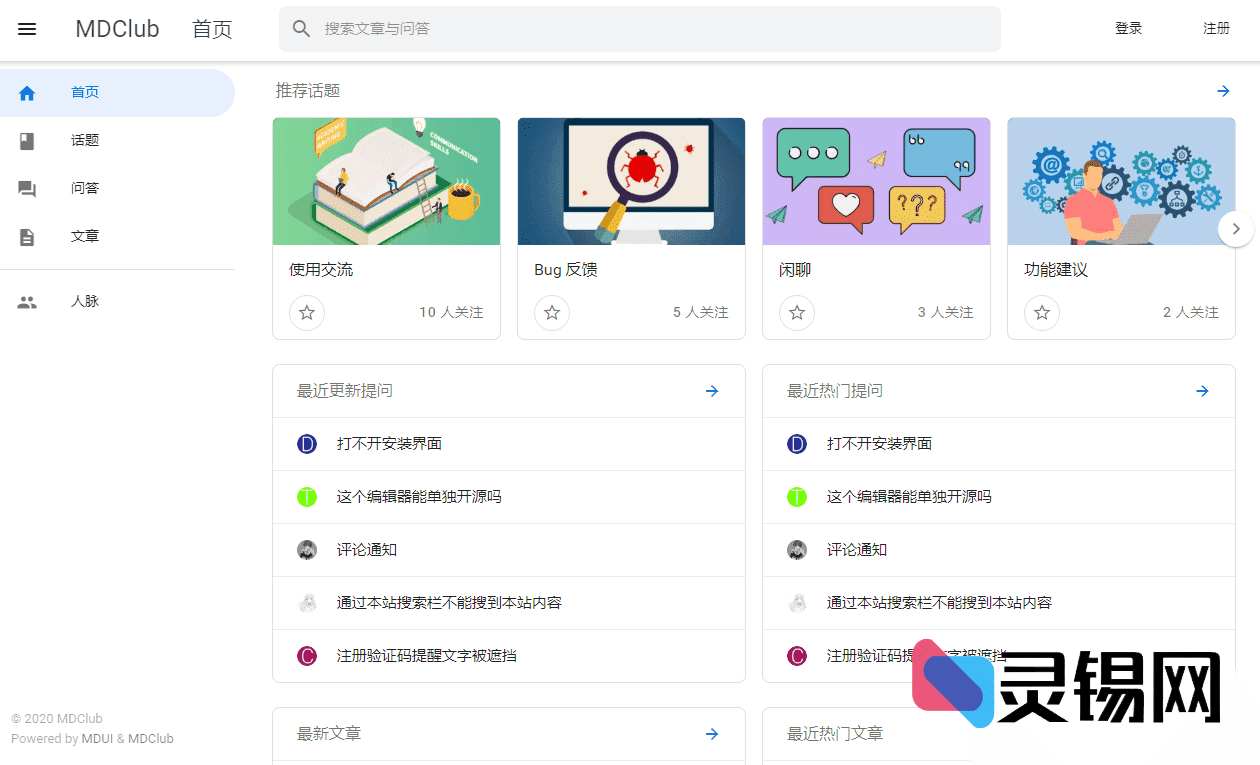Click the 登录 link
Image resolution: width=1260 pixels, height=765 pixels.
[x=1128, y=29]
